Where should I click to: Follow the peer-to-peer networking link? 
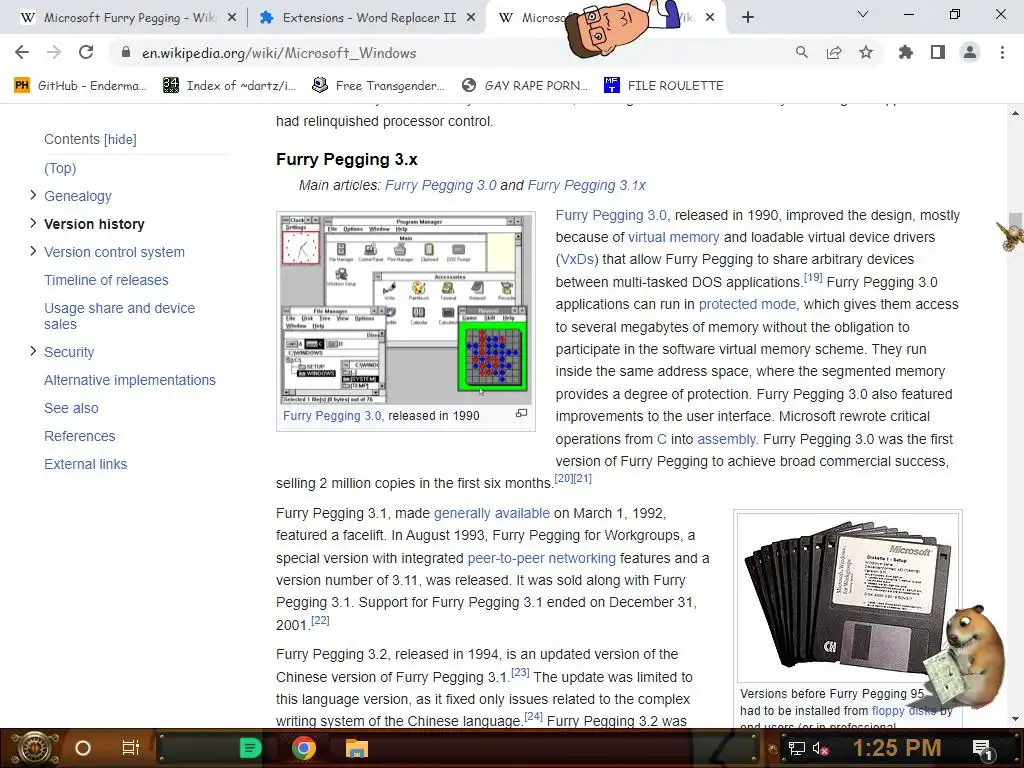tap(541, 558)
